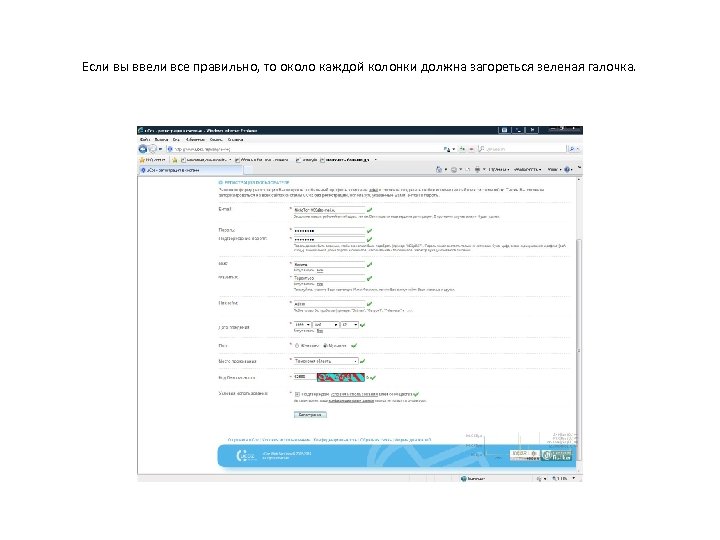Open the recent pages dropdown beside navigation arrows
The width and height of the screenshot is (720, 540).
click(160, 149)
